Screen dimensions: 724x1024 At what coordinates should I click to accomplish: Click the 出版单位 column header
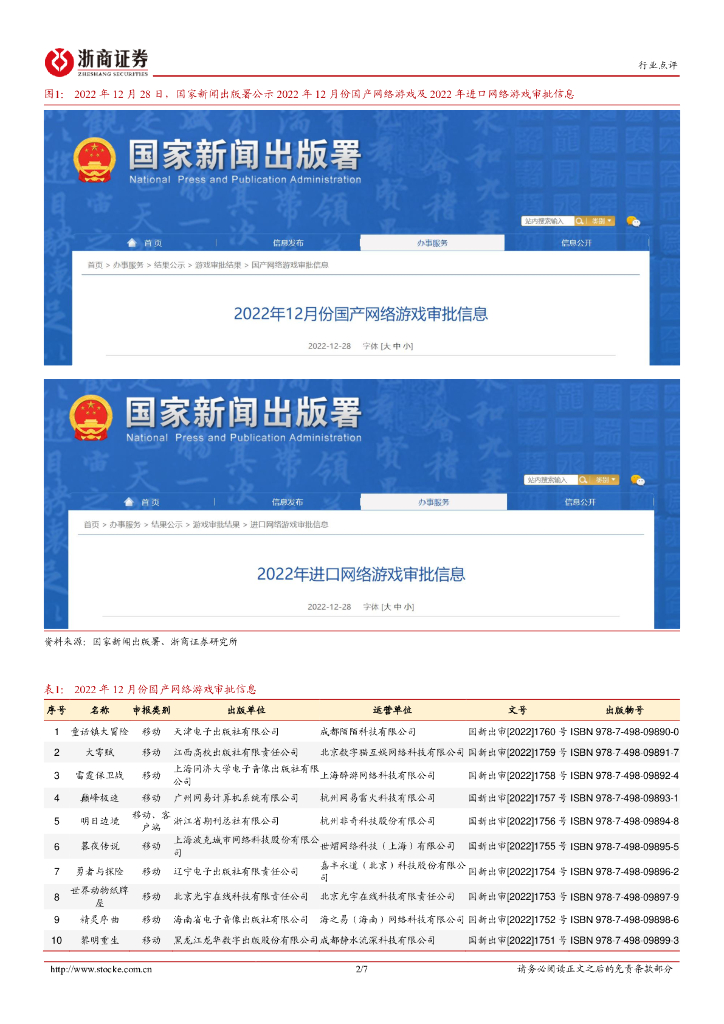pyautogui.click(x=246, y=710)
